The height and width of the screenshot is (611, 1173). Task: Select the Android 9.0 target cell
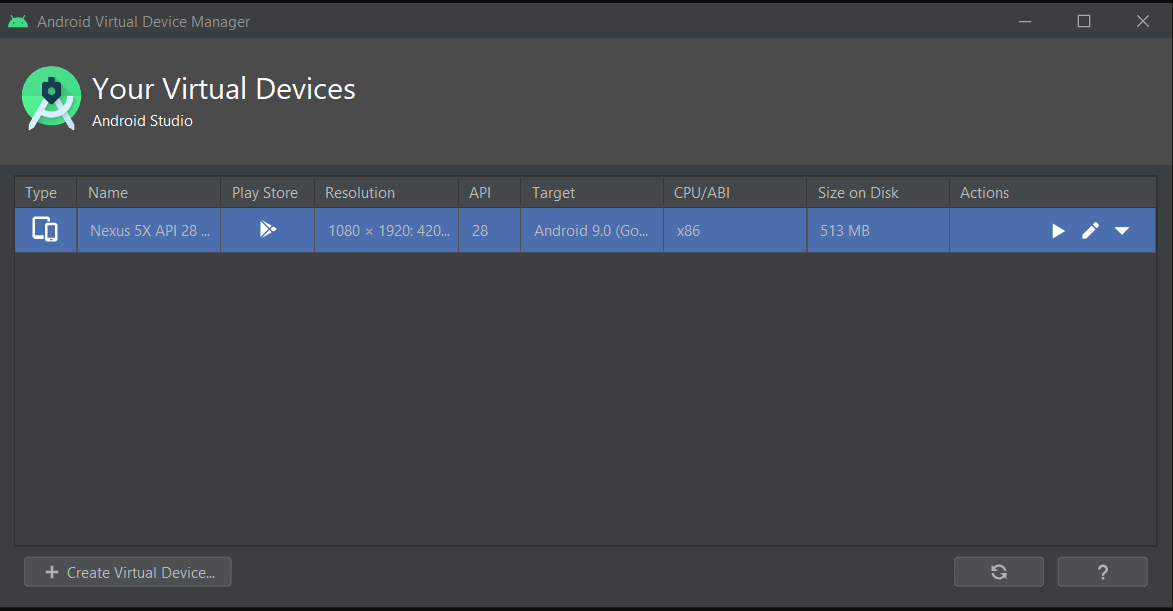click(x=592, y=230)
